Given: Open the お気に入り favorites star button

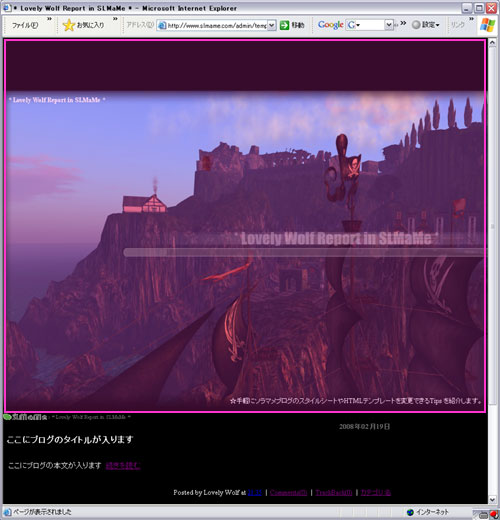Looking at the screenshot, I should coord(83,25).
